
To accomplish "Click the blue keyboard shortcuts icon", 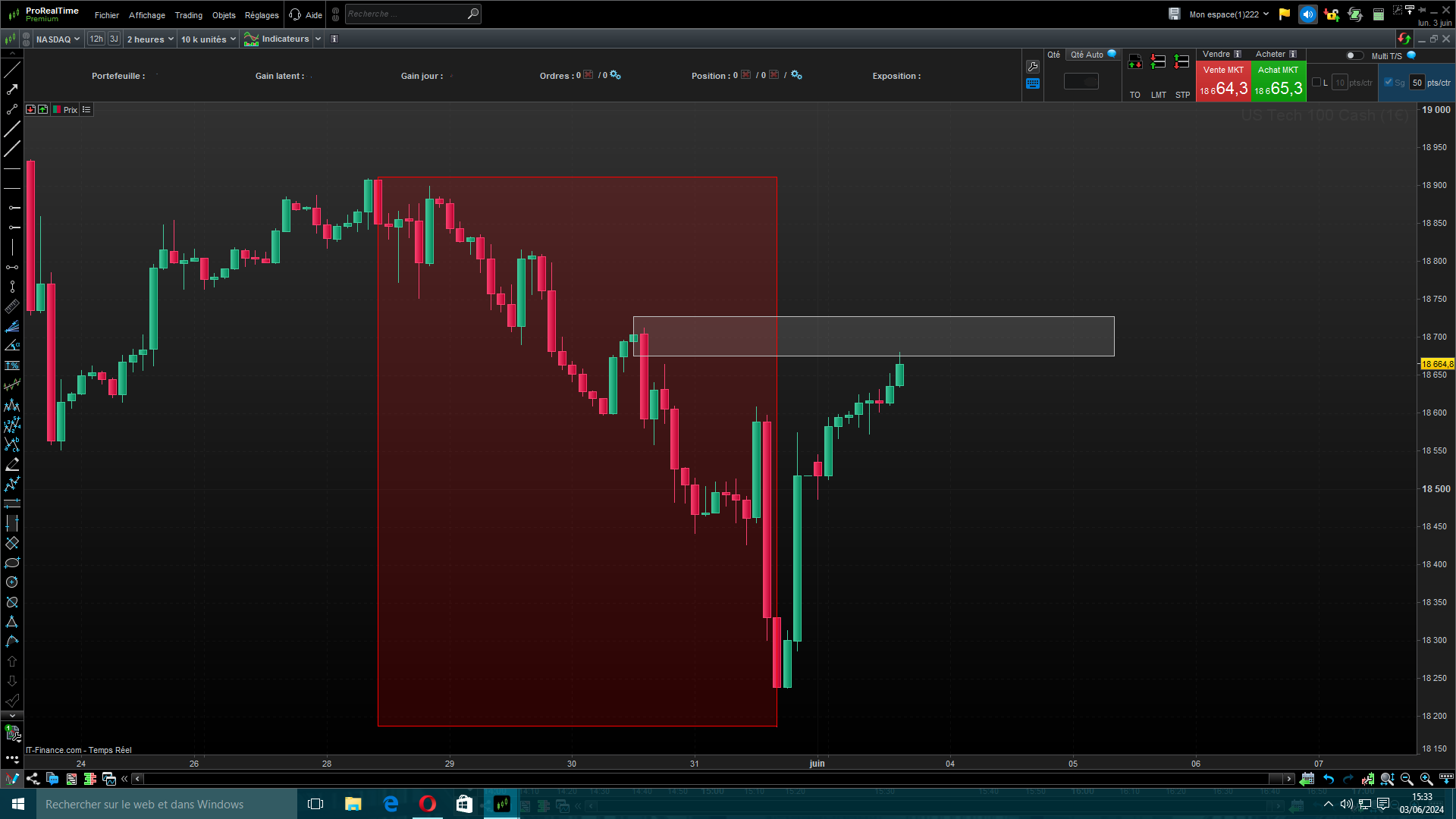I will pos(1032,84).
